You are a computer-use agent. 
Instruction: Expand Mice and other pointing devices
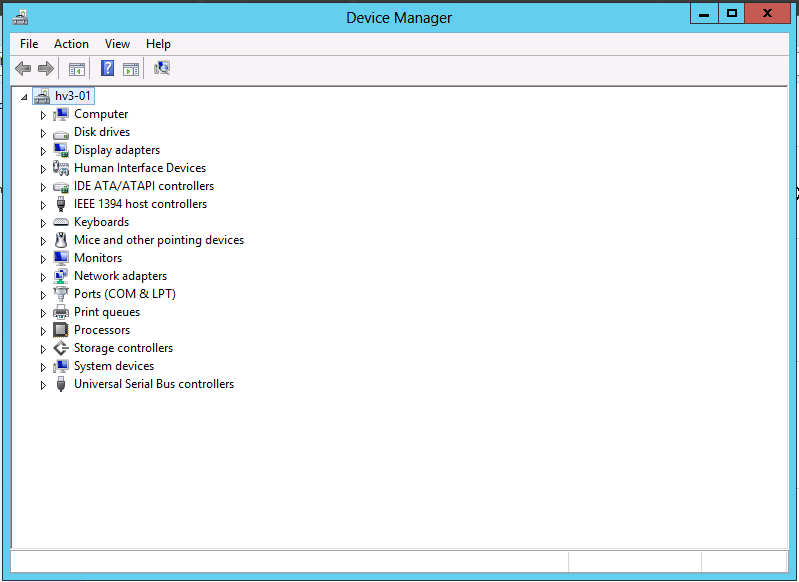pos(43,241)
